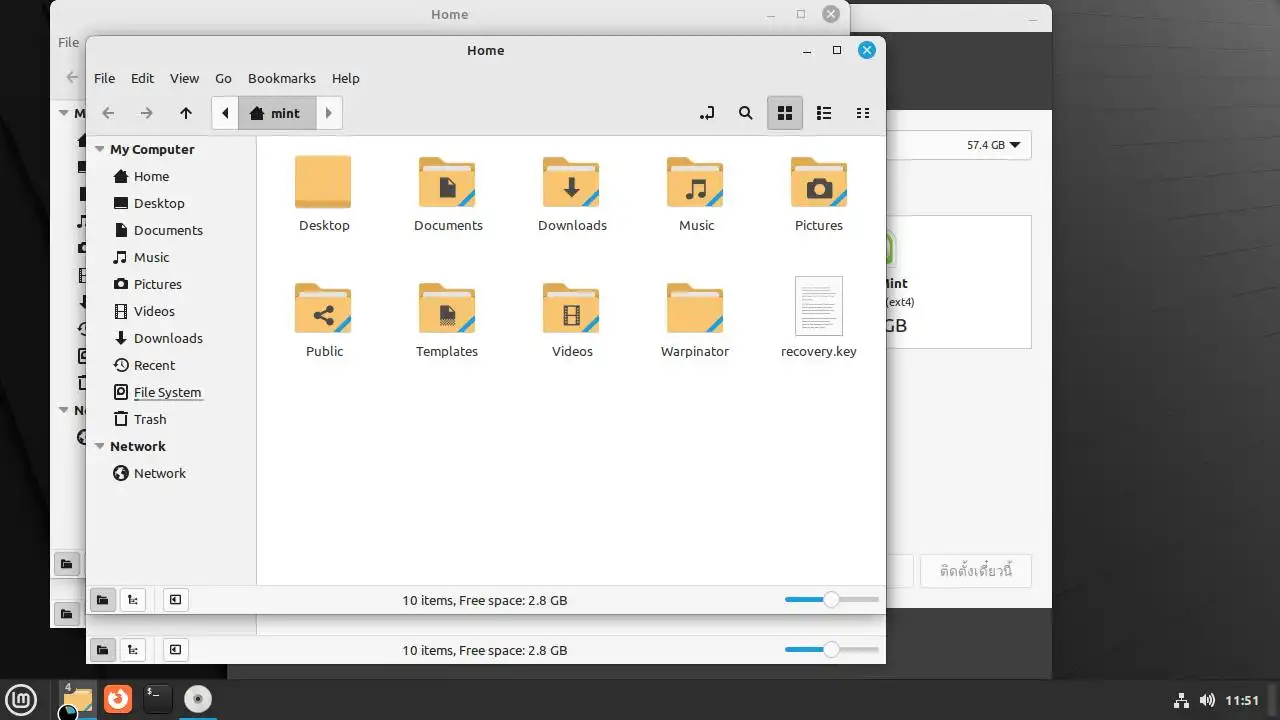This screenshot has height=720, width=1280.
Task: Open the search magnifier tool
Action: coord(745,113)
